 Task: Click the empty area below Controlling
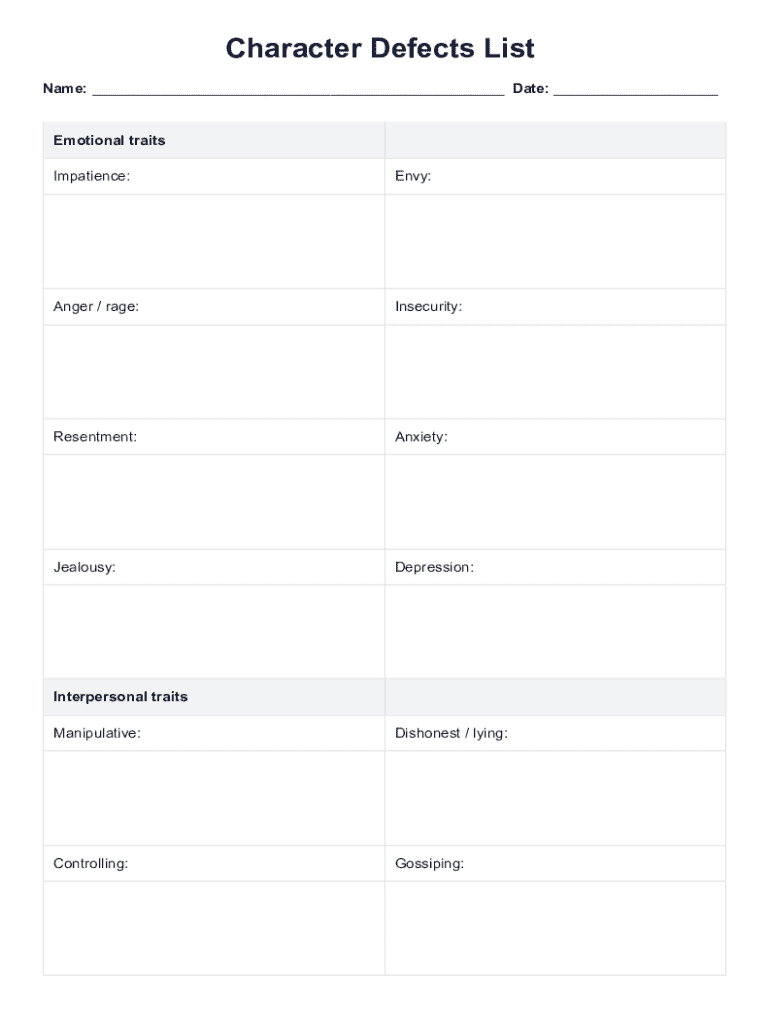214,927
